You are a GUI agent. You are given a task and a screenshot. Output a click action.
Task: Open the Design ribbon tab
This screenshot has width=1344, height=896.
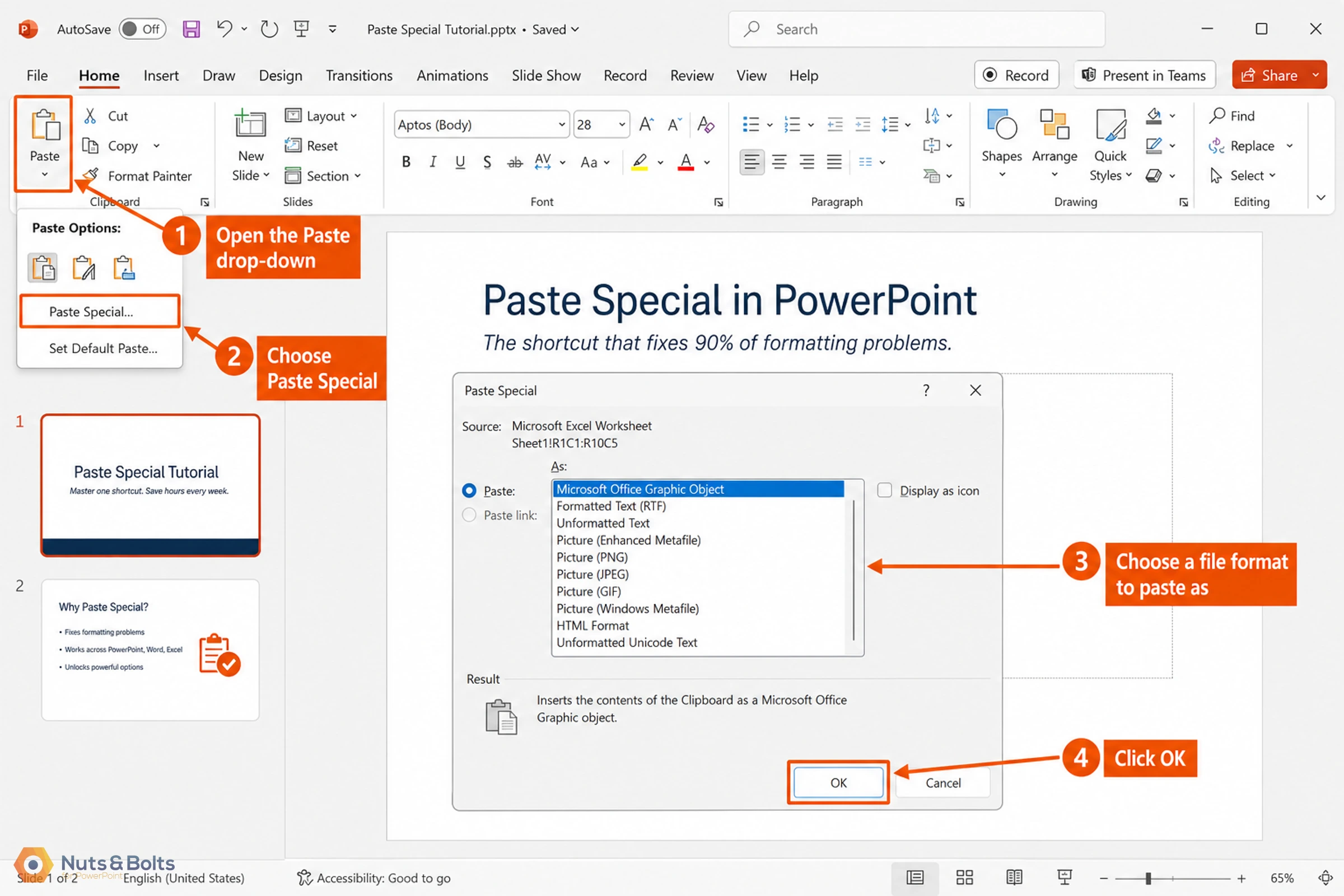(280, 76)
